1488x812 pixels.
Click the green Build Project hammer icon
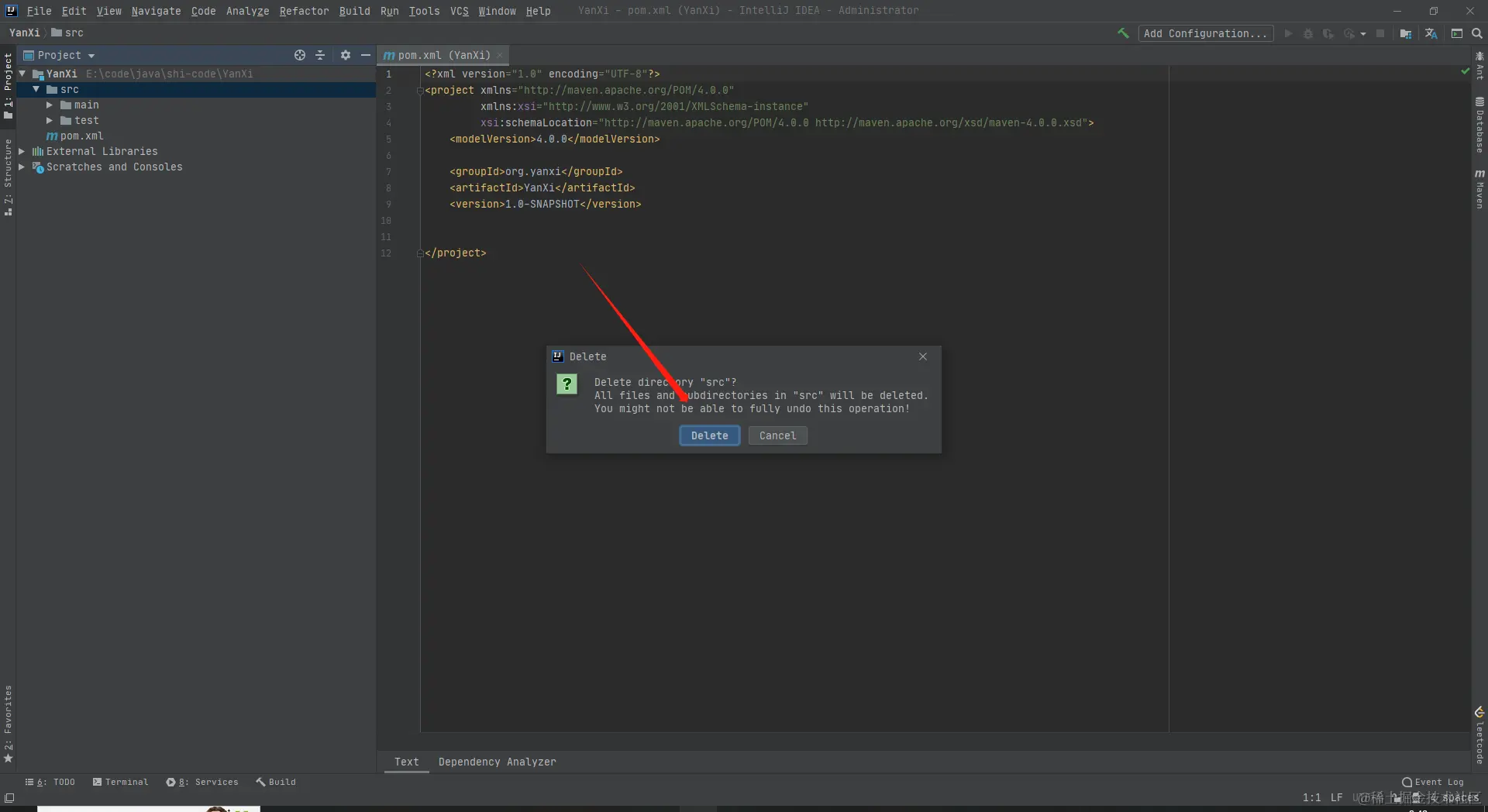click(x=1123, y=33)
